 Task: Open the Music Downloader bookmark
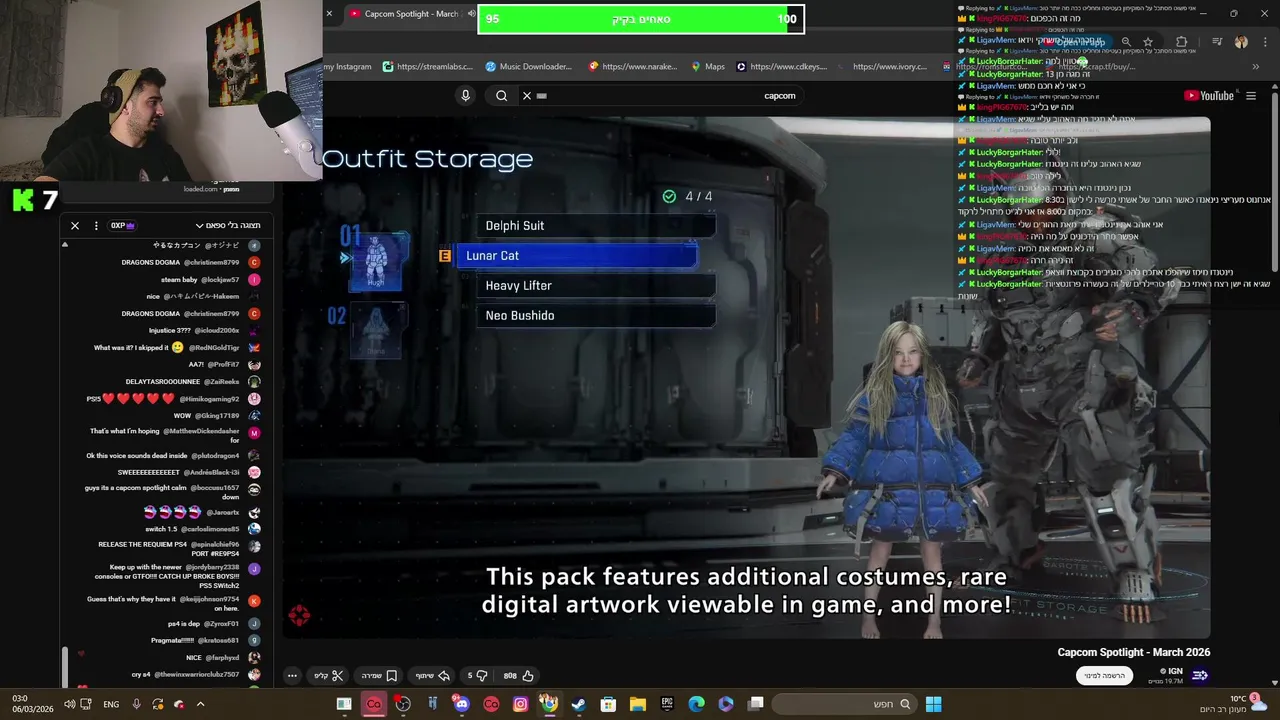click(529, 67)
